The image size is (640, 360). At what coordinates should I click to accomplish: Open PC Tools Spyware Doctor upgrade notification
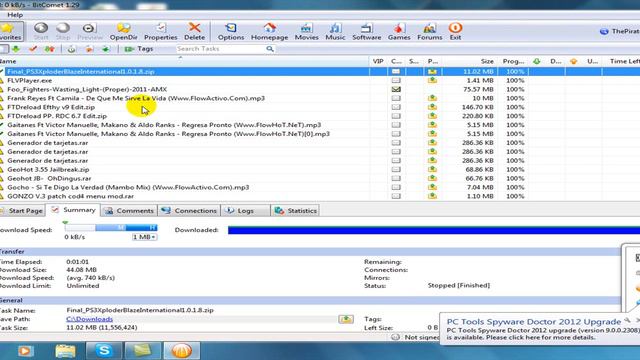tap(541, 329)
